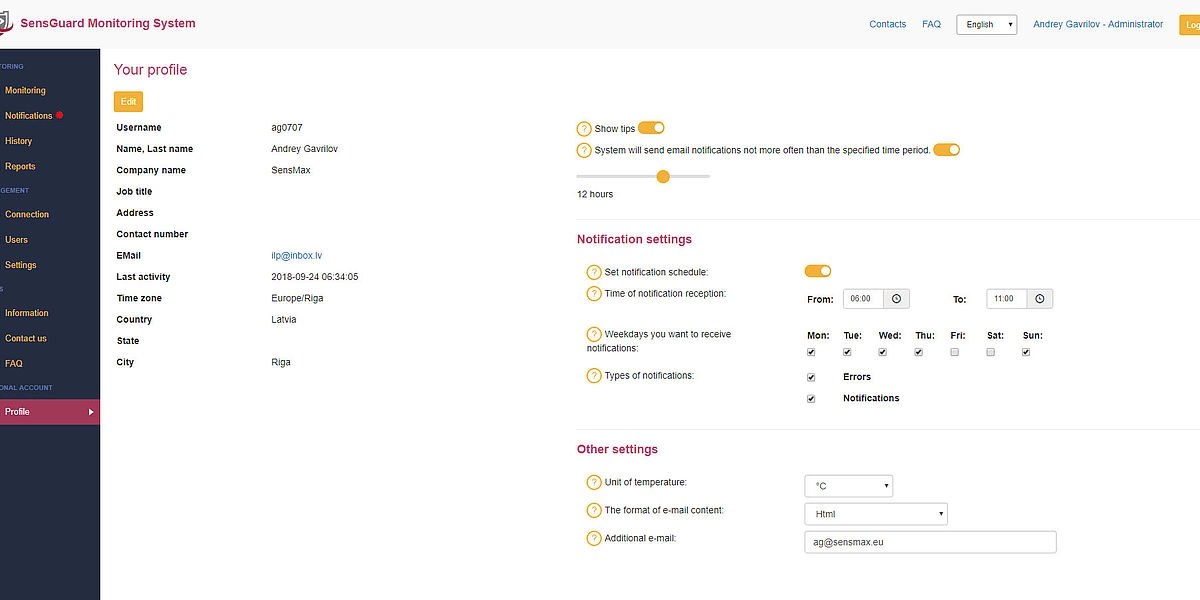Click the Additional e-mail input field
Screen dimensions: 1200x600
930,542
